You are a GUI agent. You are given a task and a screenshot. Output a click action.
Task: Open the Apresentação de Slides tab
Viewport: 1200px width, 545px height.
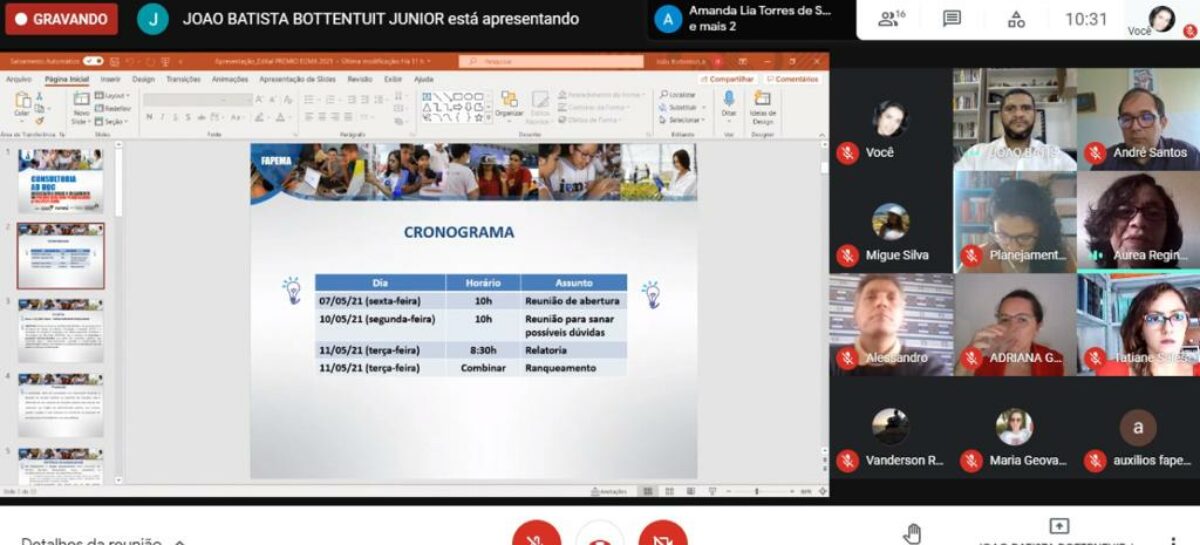297,79
